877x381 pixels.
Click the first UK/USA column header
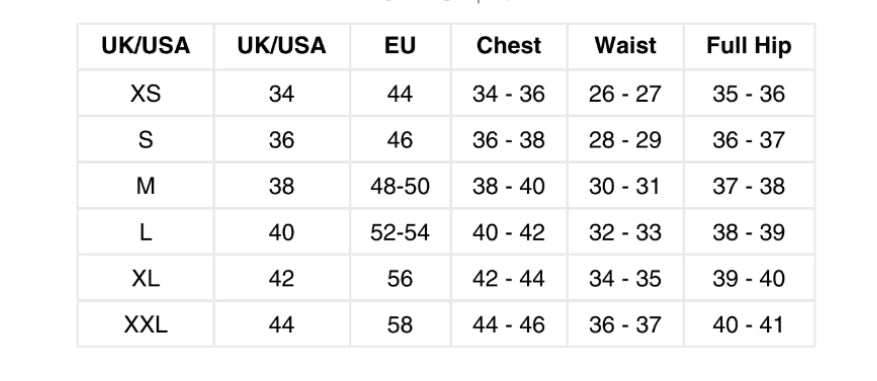click(145, 46)
